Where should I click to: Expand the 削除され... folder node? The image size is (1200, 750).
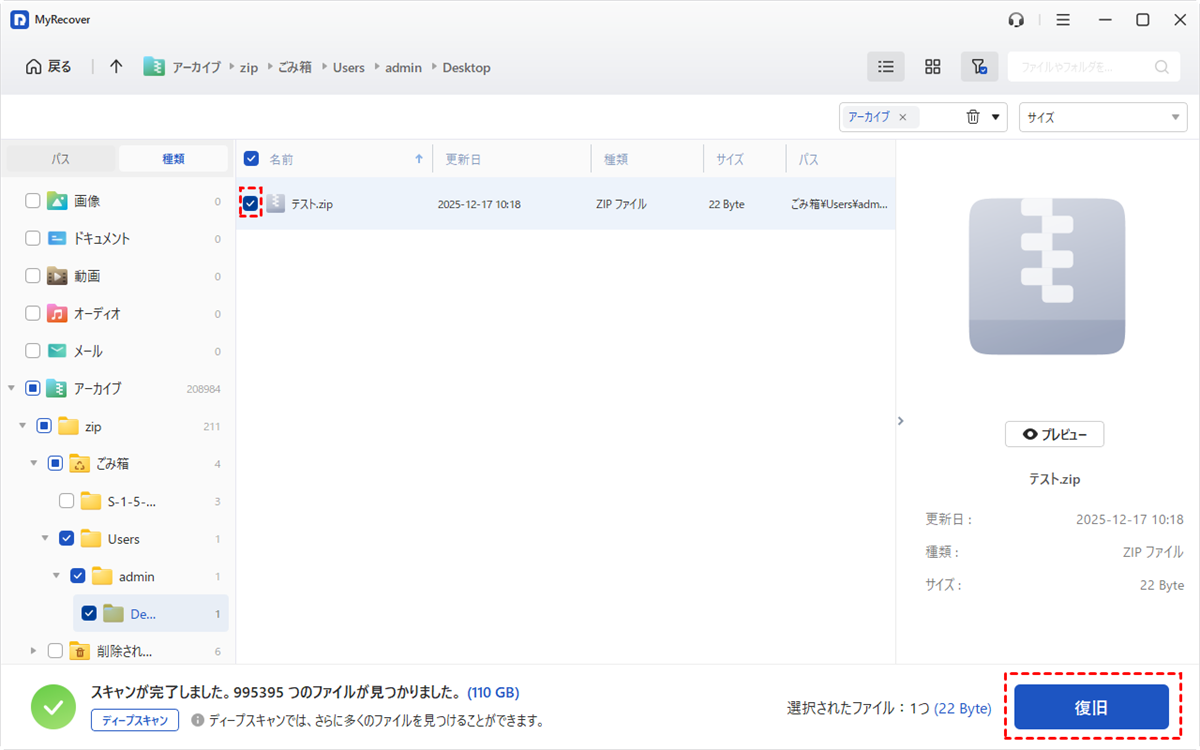pos(33,651)
